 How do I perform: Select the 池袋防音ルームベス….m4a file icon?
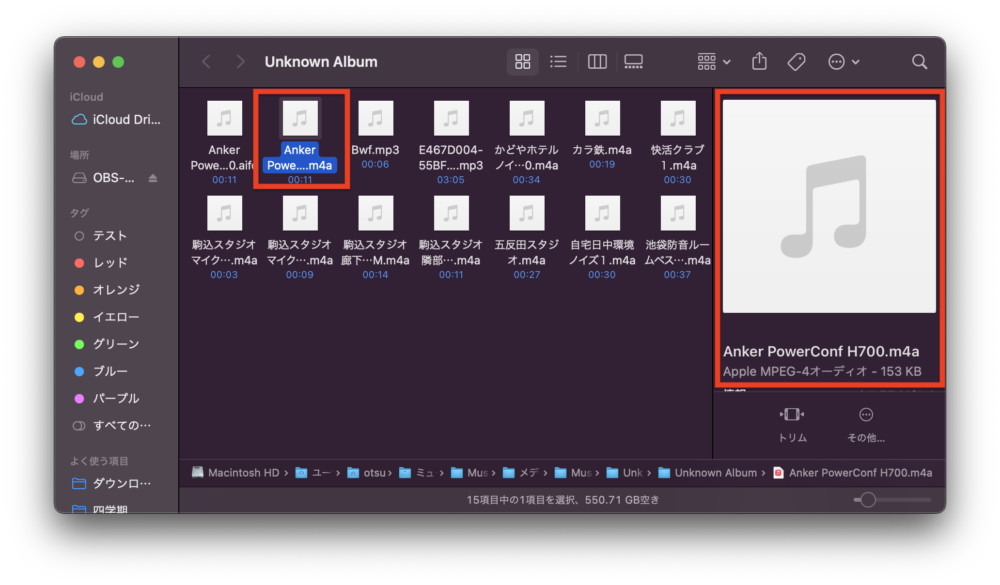point(677,213)
